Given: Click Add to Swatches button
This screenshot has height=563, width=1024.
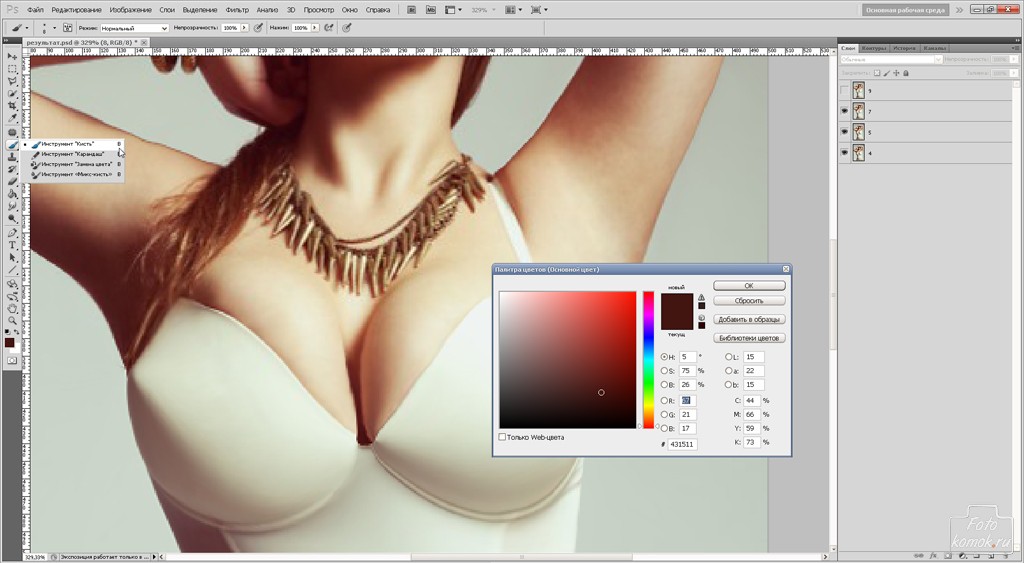Looking at the screenshot, I should coord(749,319).
